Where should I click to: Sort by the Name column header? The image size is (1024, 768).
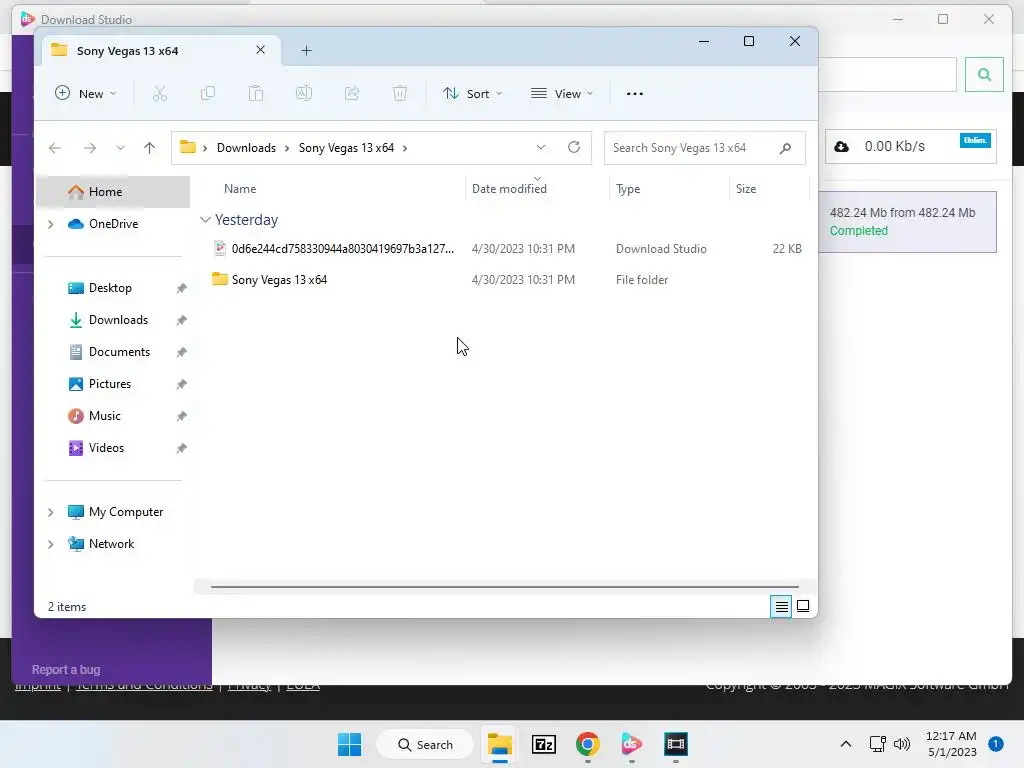(x=240, y=189)
